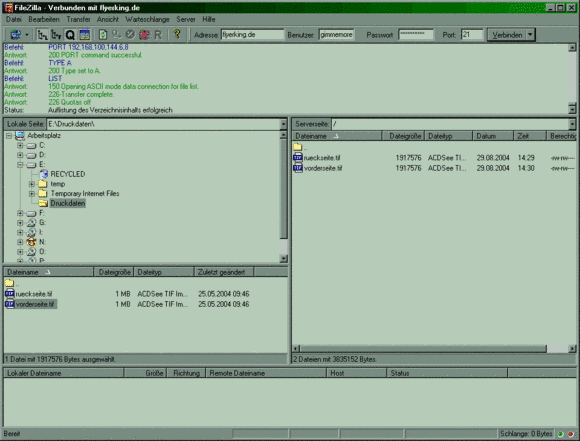Click the G: drive icon
The width and height of the screenshot is (580, 441).
(x=31, y=223)
